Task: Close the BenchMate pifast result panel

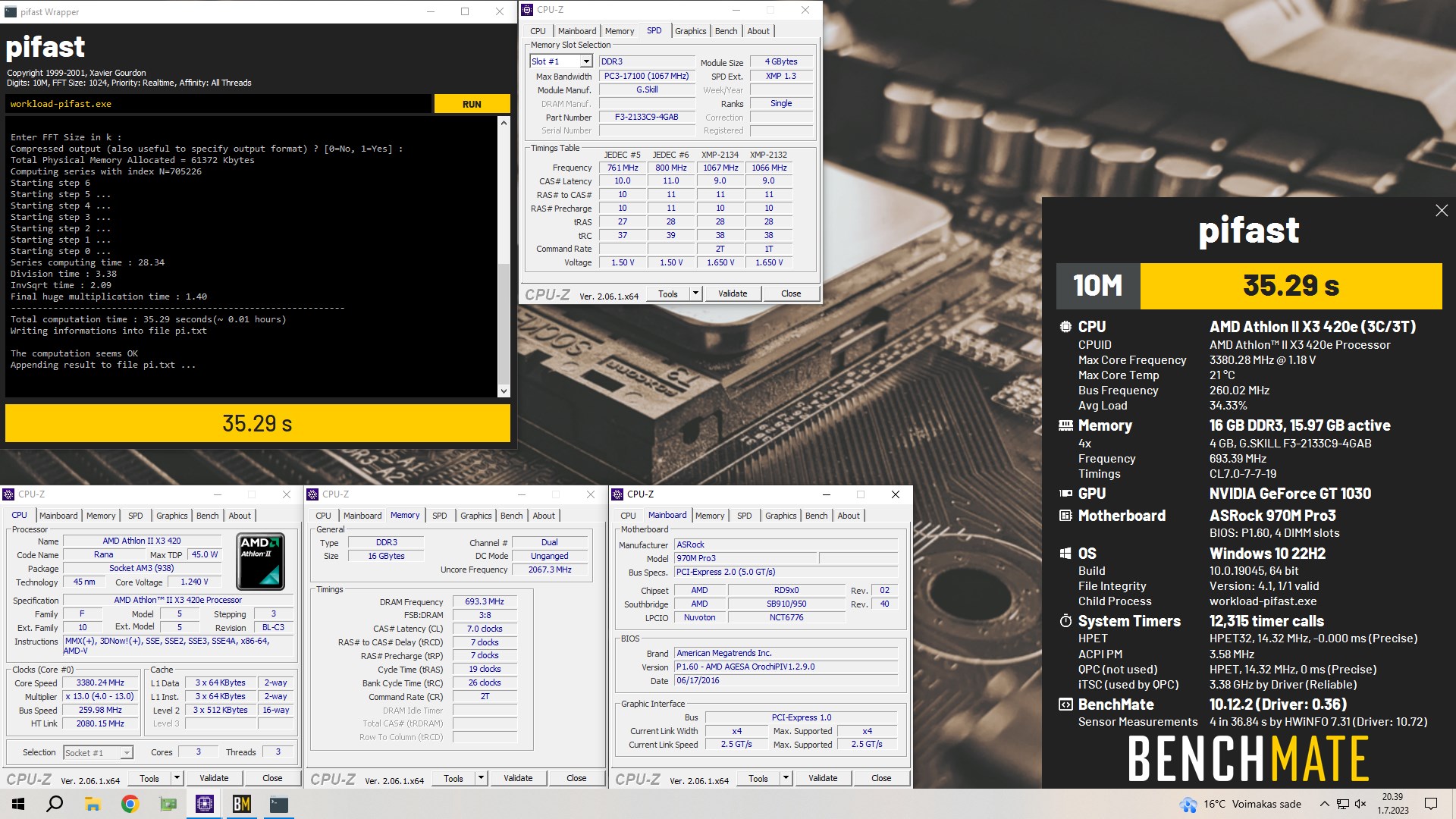Action: coord(1442,211)
